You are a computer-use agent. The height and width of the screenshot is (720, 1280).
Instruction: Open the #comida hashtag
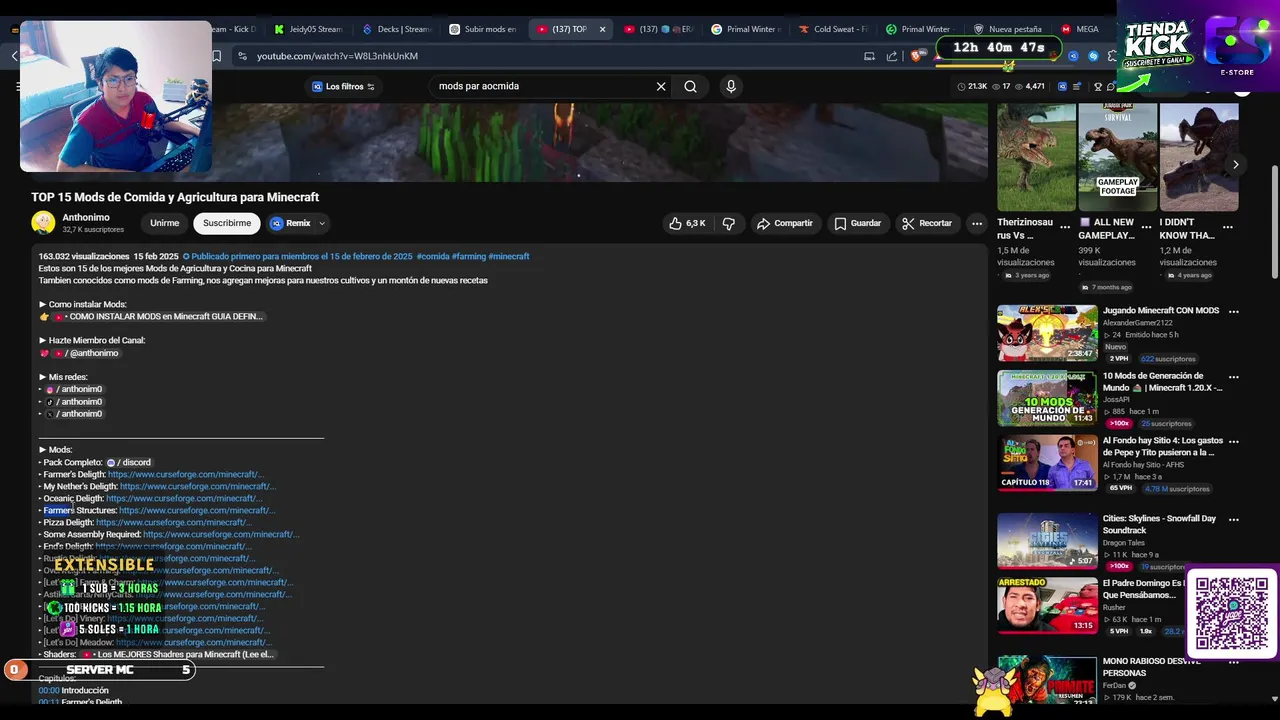pyautogui.click(x=433, y=256)
